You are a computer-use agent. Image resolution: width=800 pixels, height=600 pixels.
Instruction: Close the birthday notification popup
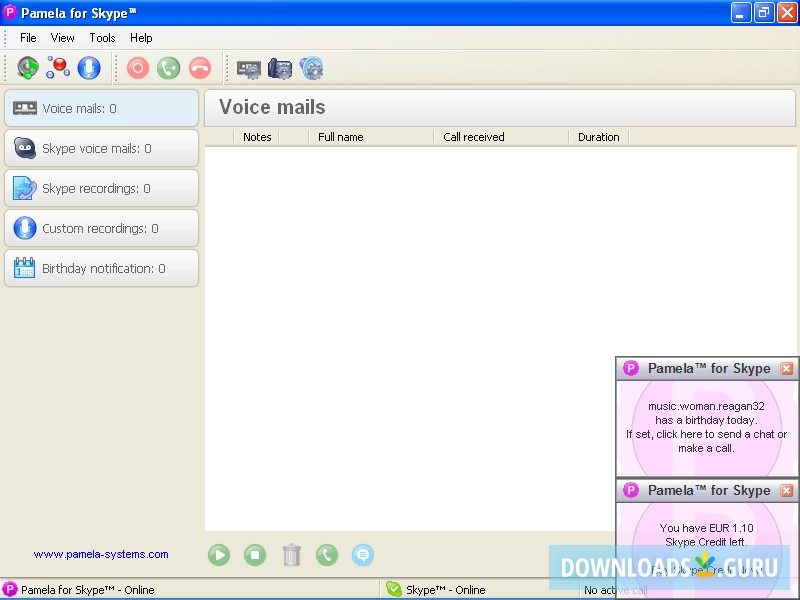tap(786, 368)
